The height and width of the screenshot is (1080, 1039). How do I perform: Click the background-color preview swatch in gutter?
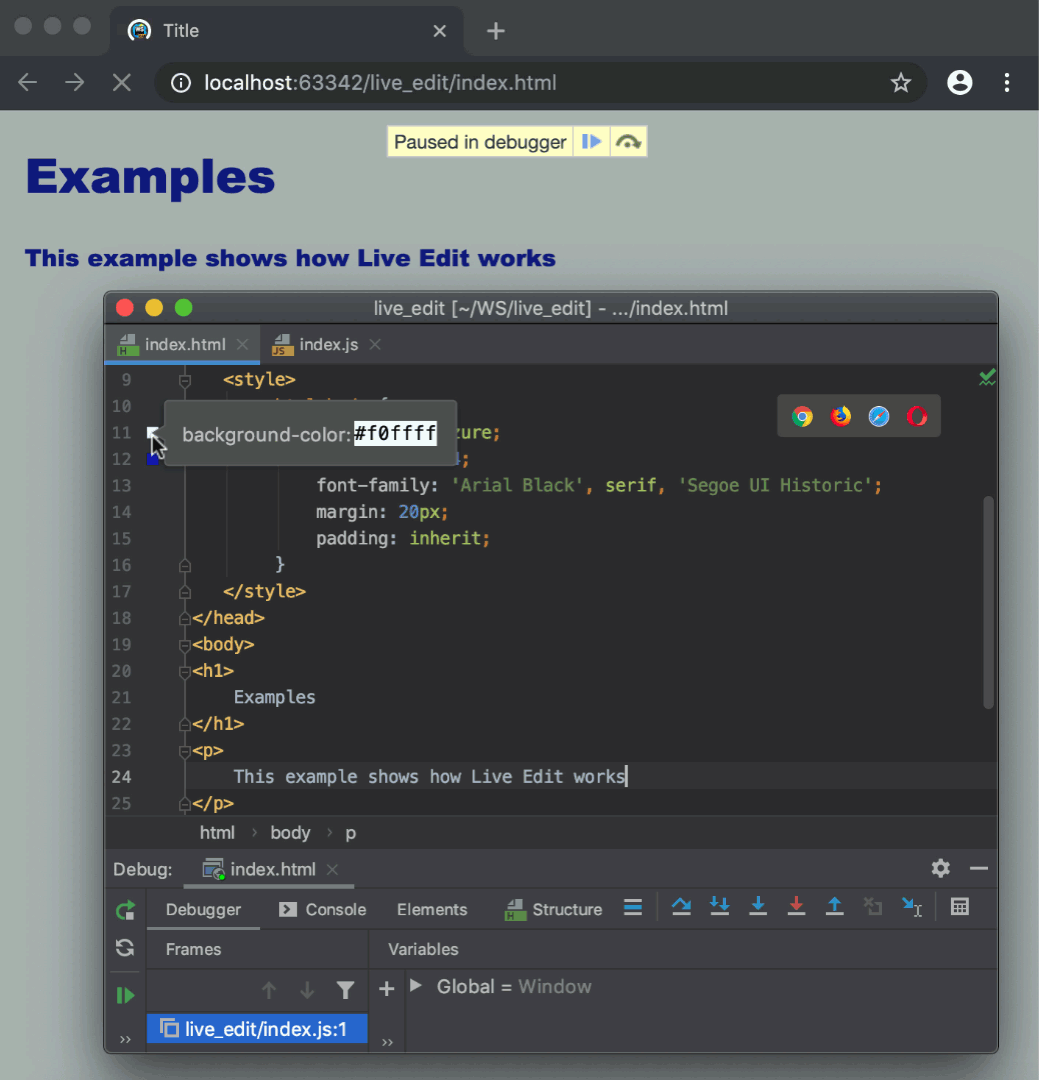152,432
